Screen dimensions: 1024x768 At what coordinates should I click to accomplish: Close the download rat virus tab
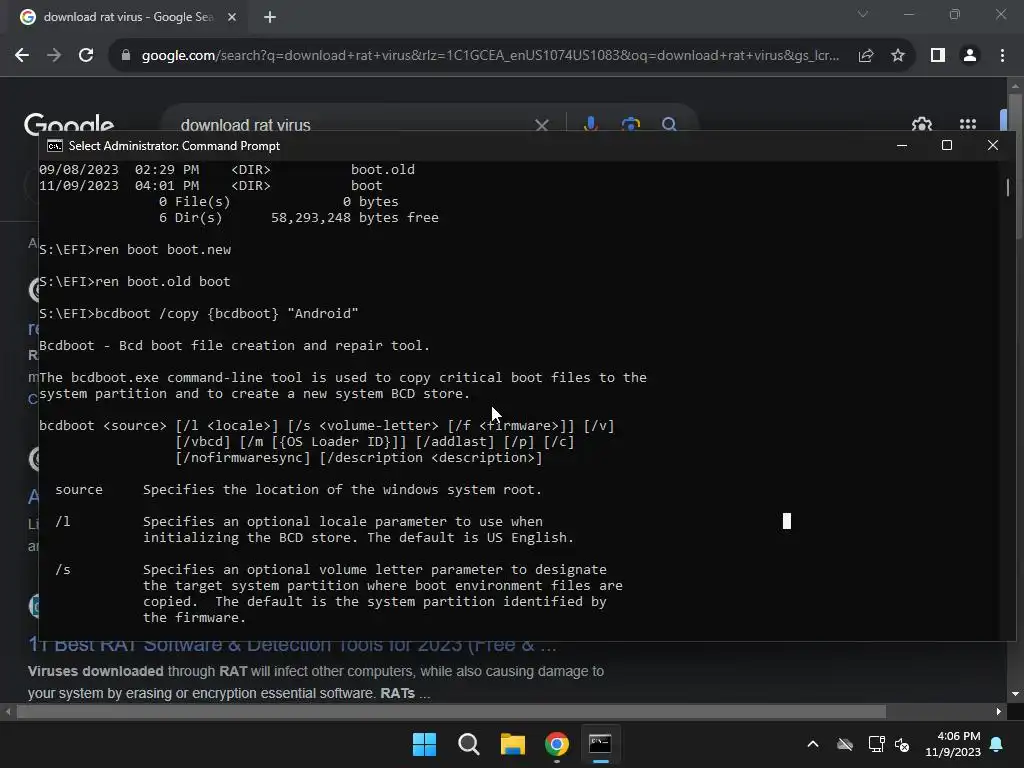232,17
